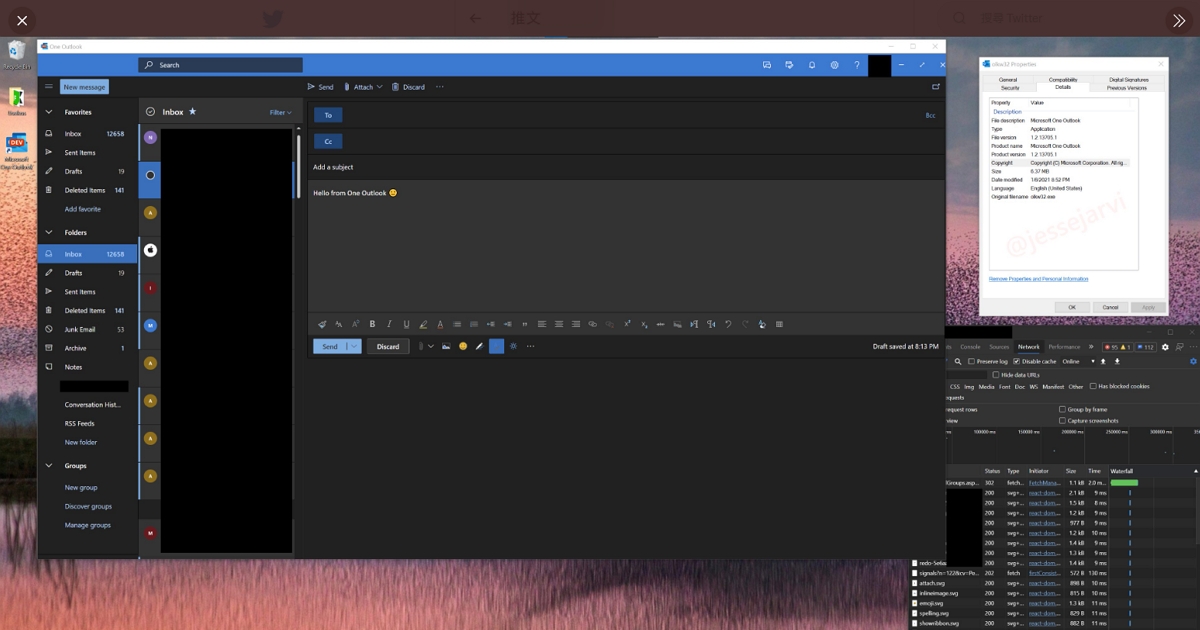Check Hide data URLs
The height and width of the screenshot is (630, 1200).
click(996, 375)
